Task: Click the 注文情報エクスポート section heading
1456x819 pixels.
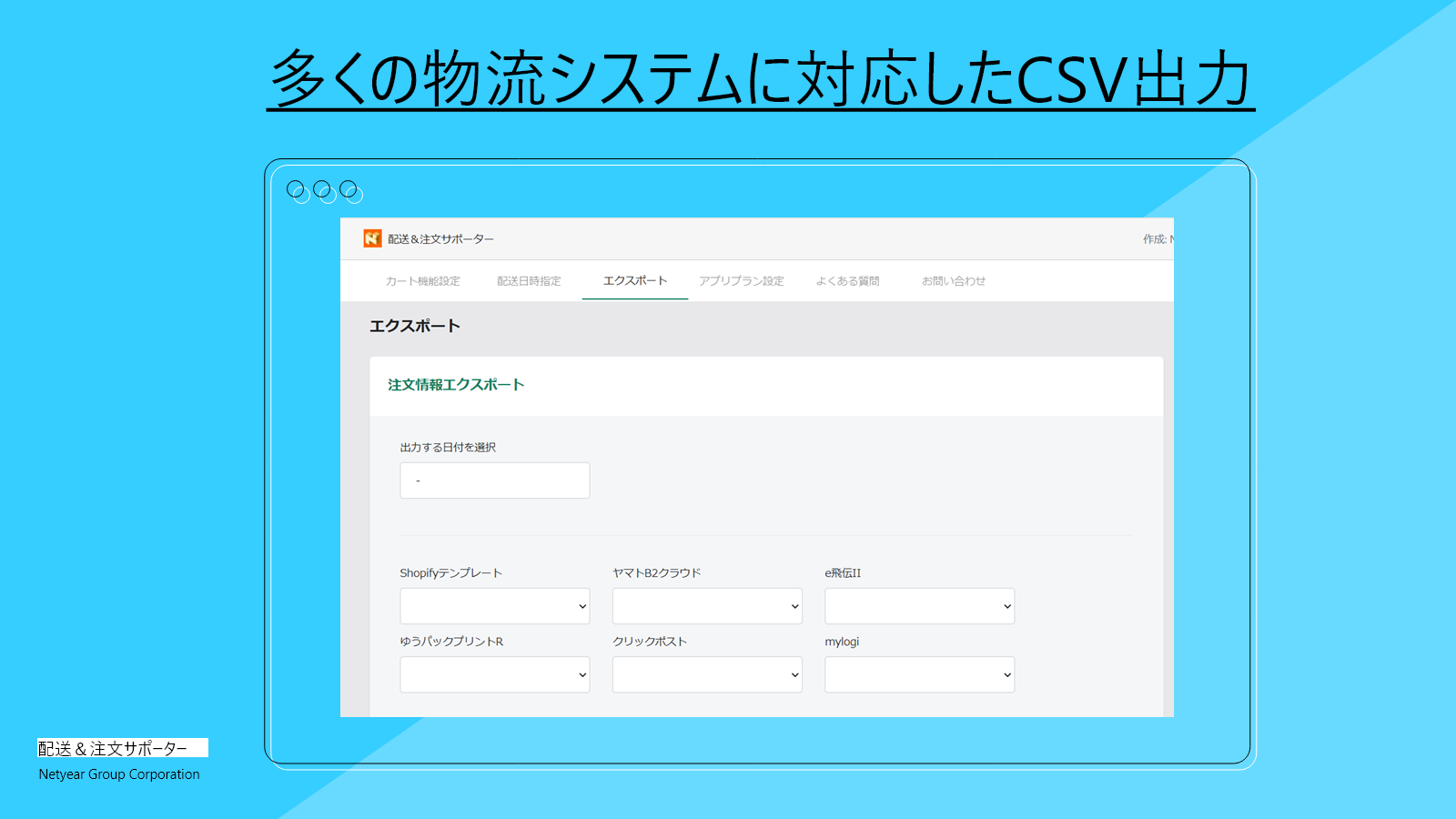Action: (455, 385)
